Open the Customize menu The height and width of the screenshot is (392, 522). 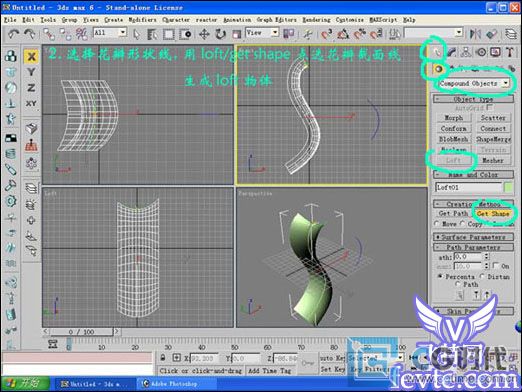349,20
